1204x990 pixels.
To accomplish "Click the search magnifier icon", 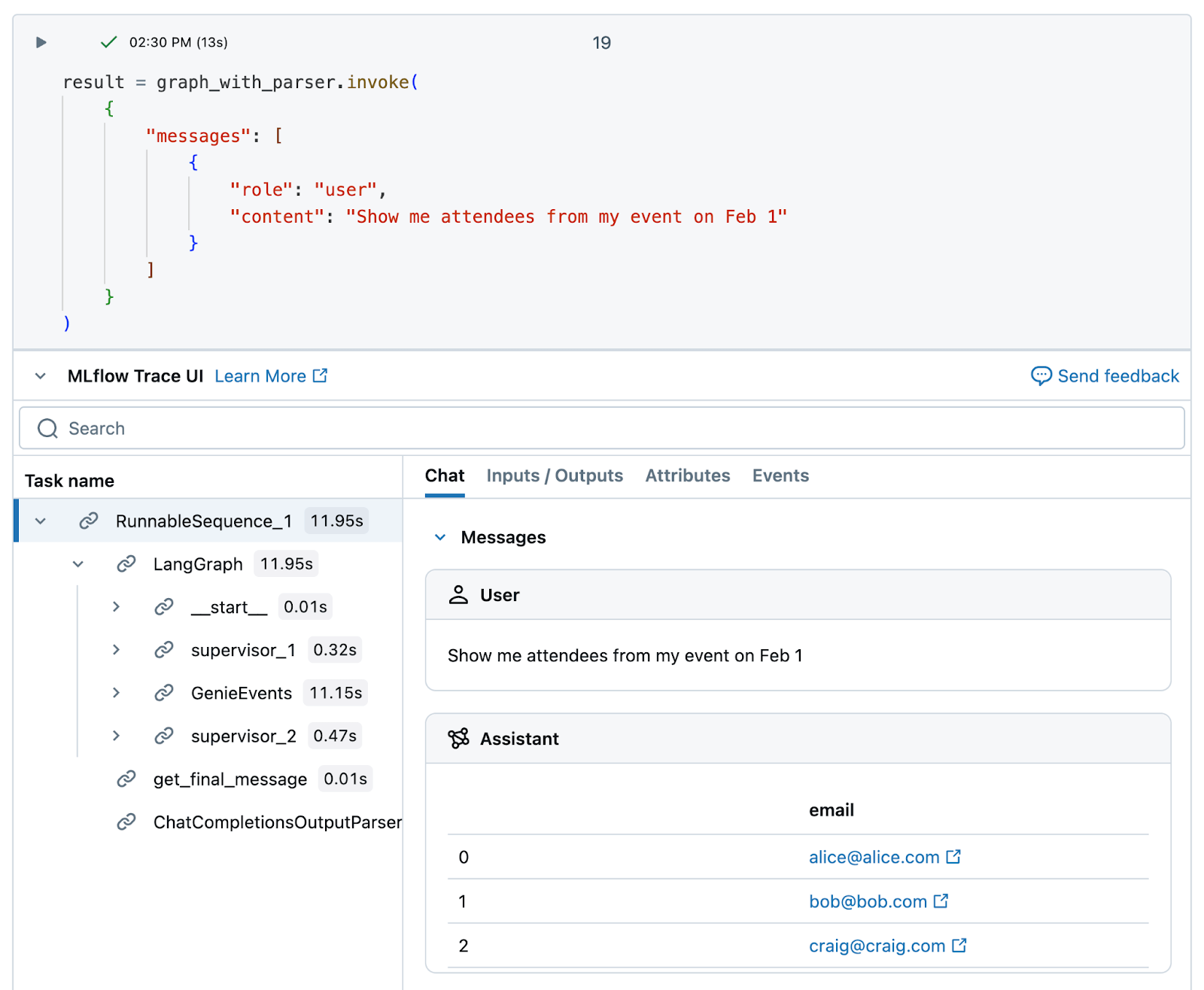I will (47, 428).
